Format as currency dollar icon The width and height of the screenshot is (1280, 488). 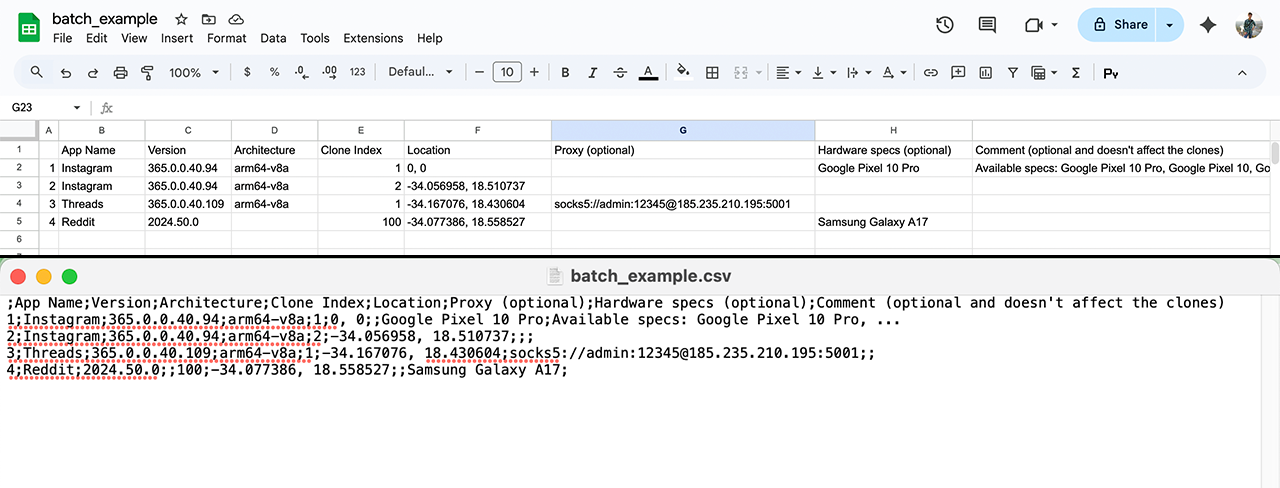pos(247,72)
